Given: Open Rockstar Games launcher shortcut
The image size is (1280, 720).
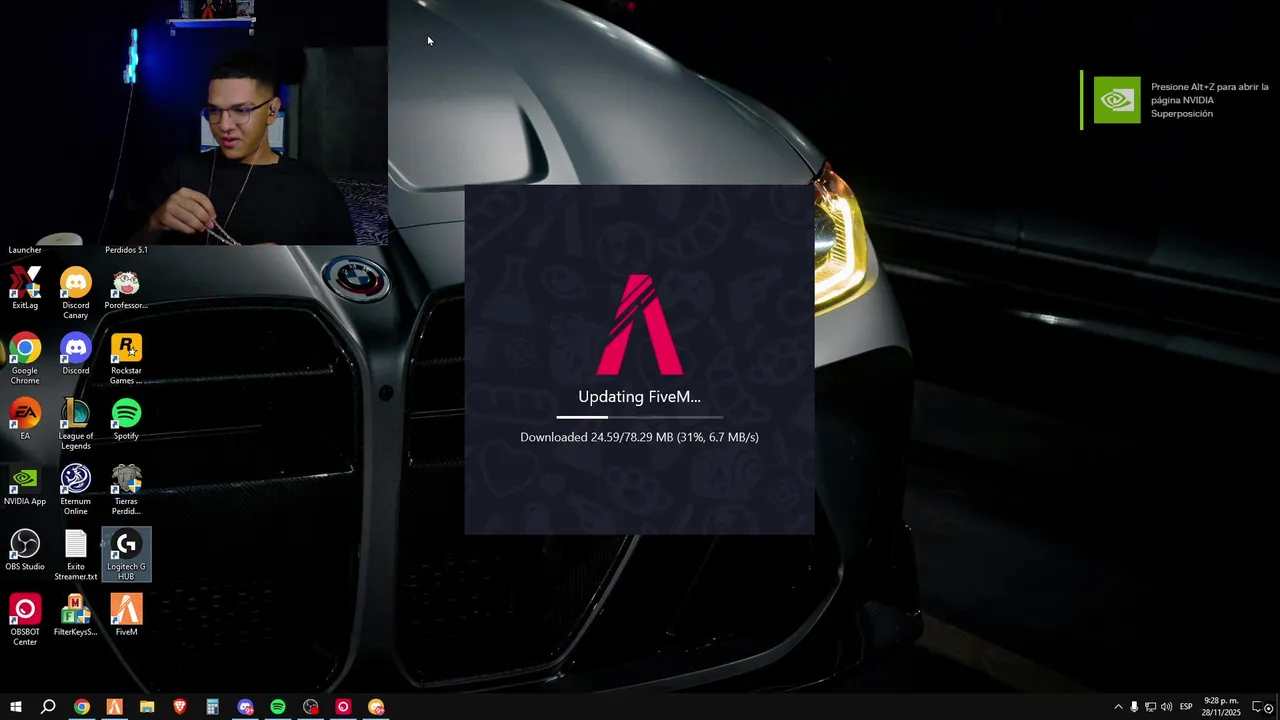Looking at the screenshot, I should point(126,359).
